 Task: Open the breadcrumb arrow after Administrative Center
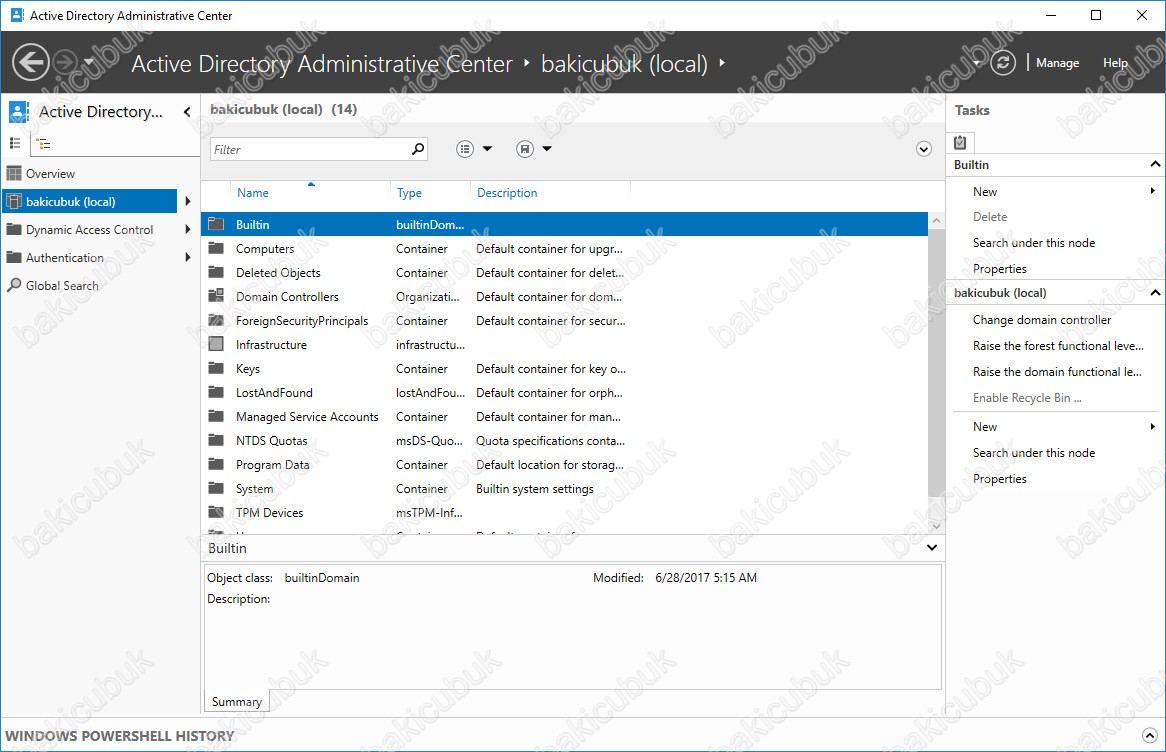click(x=526, y=63)
